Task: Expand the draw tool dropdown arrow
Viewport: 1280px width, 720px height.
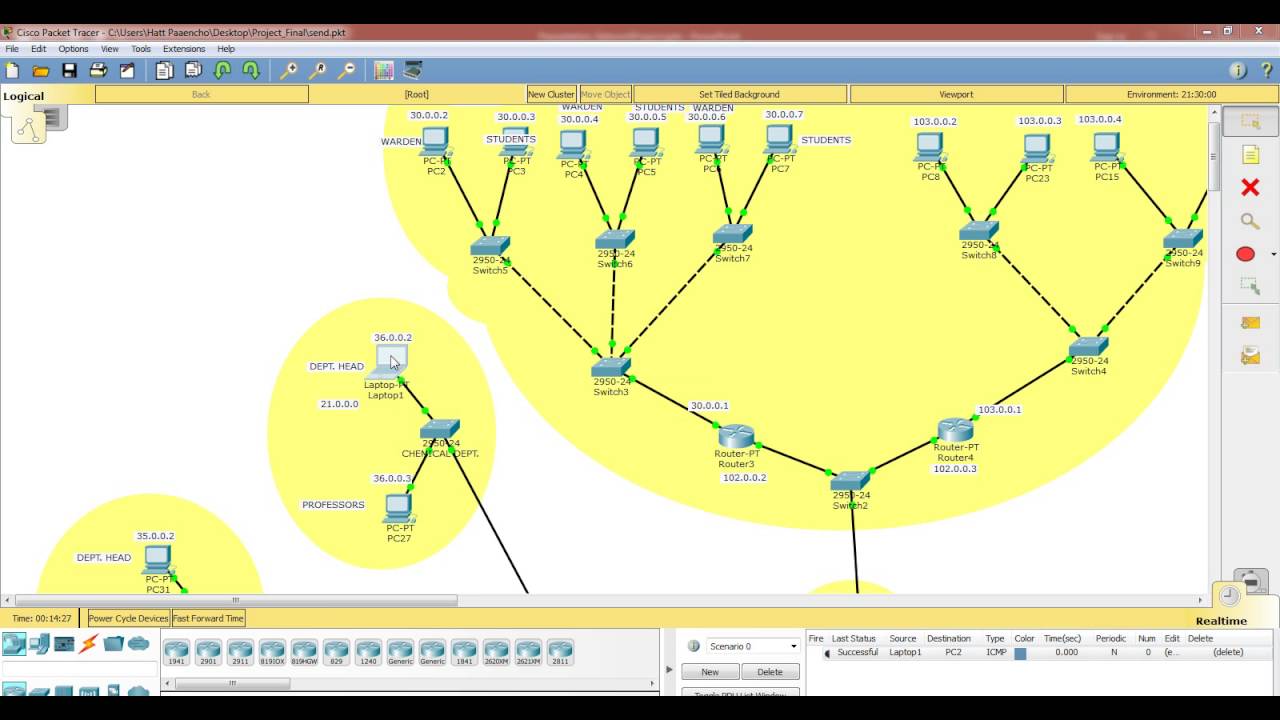Action: 1273,254
